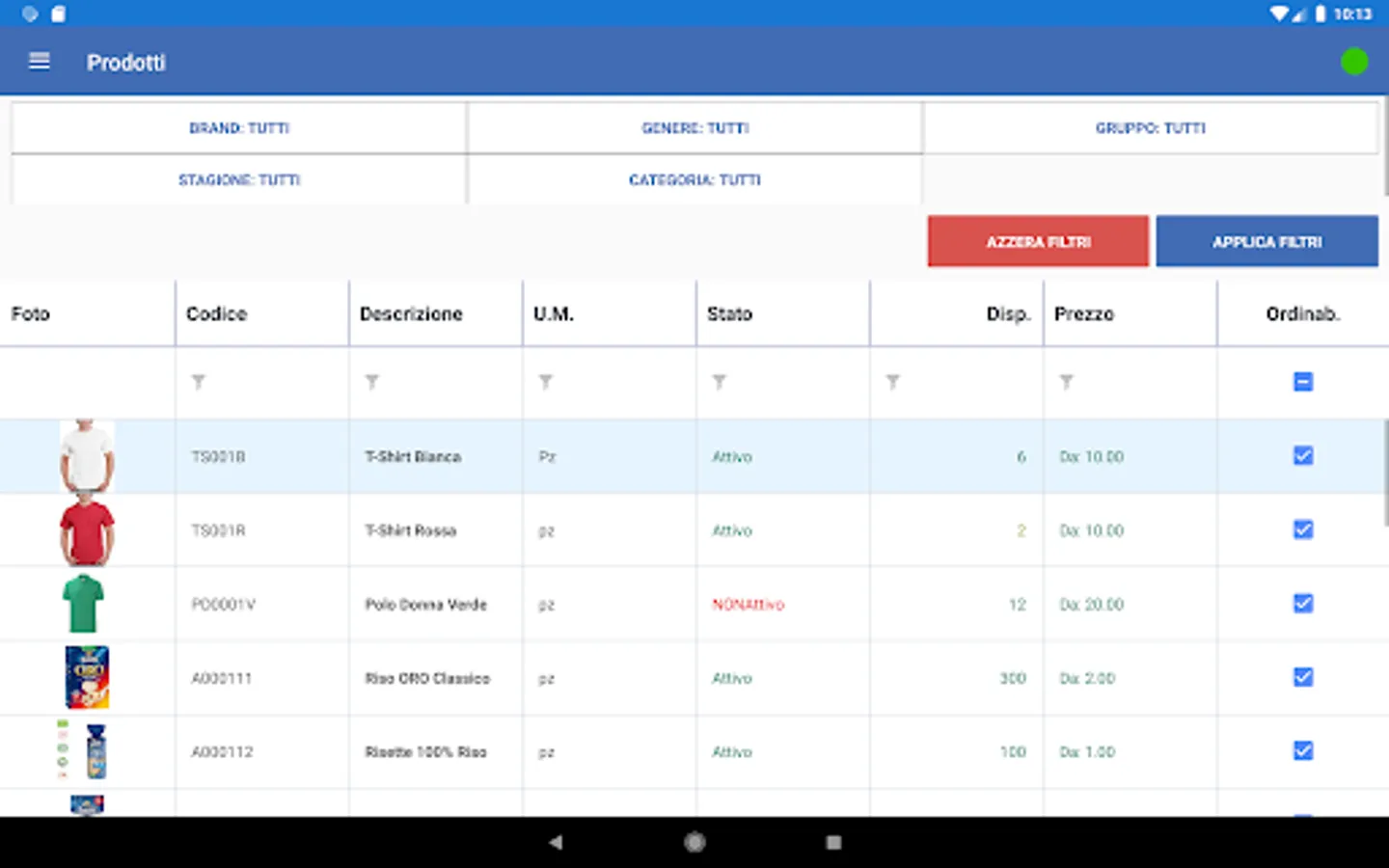Viewport: 1389px width, 868px height.
Task: Select code PO0001V cell
Action: pos(262,604)
